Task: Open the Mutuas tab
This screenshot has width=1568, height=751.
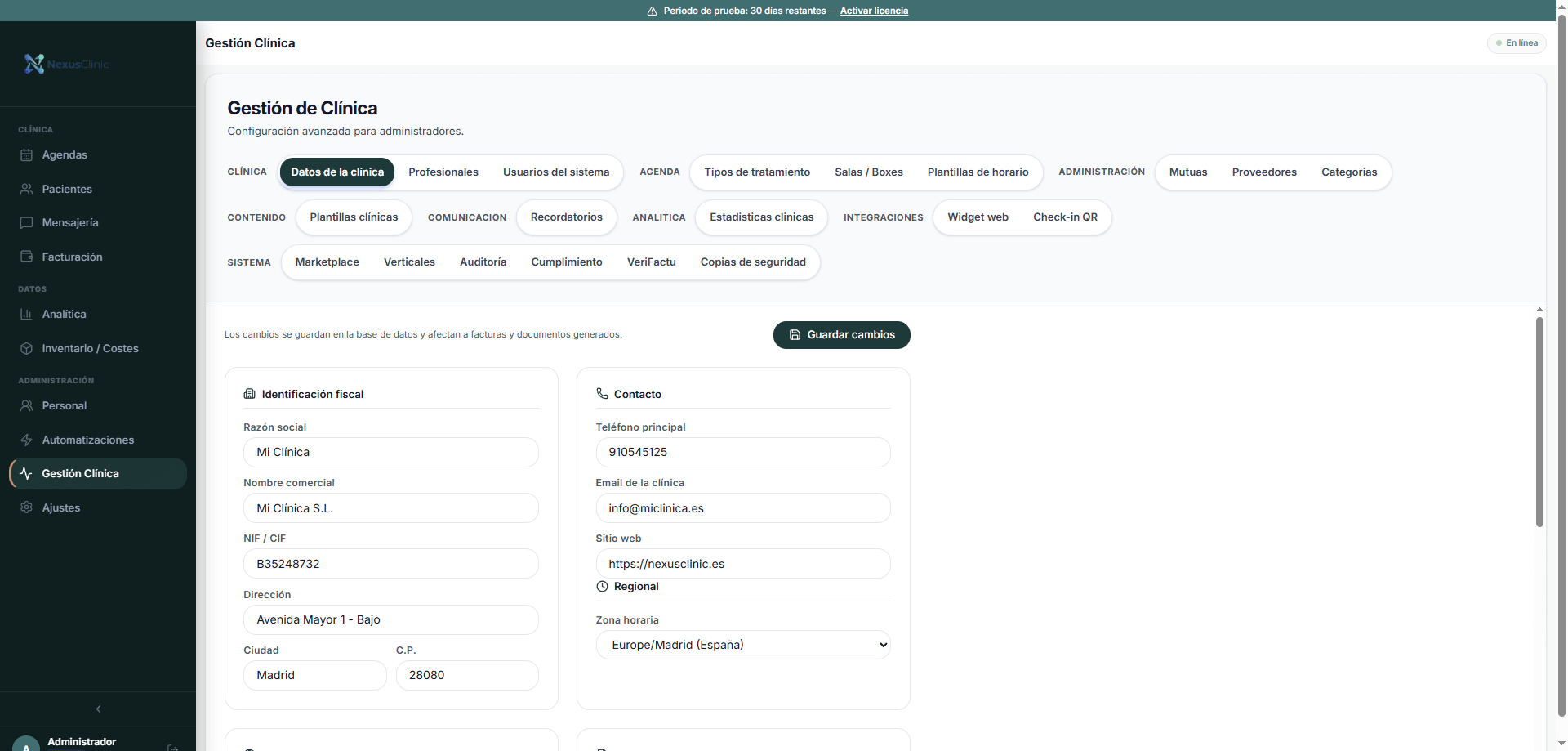Action: [x=1188, y=172]
